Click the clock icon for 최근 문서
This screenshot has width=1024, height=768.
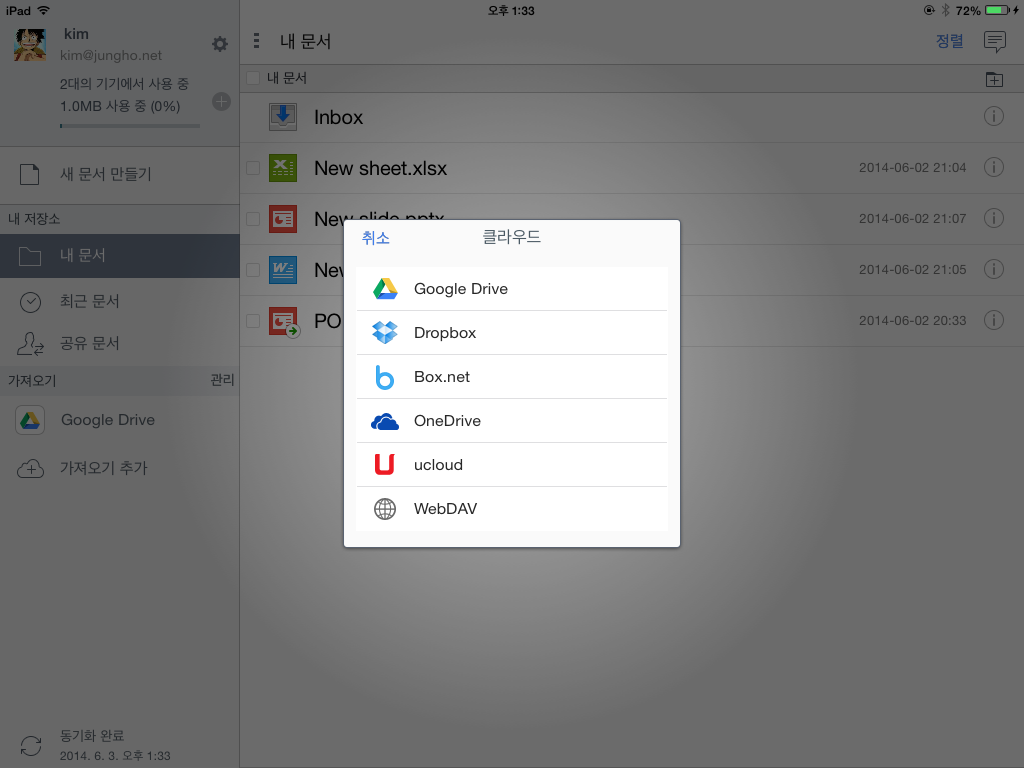(x=30, y=302)
